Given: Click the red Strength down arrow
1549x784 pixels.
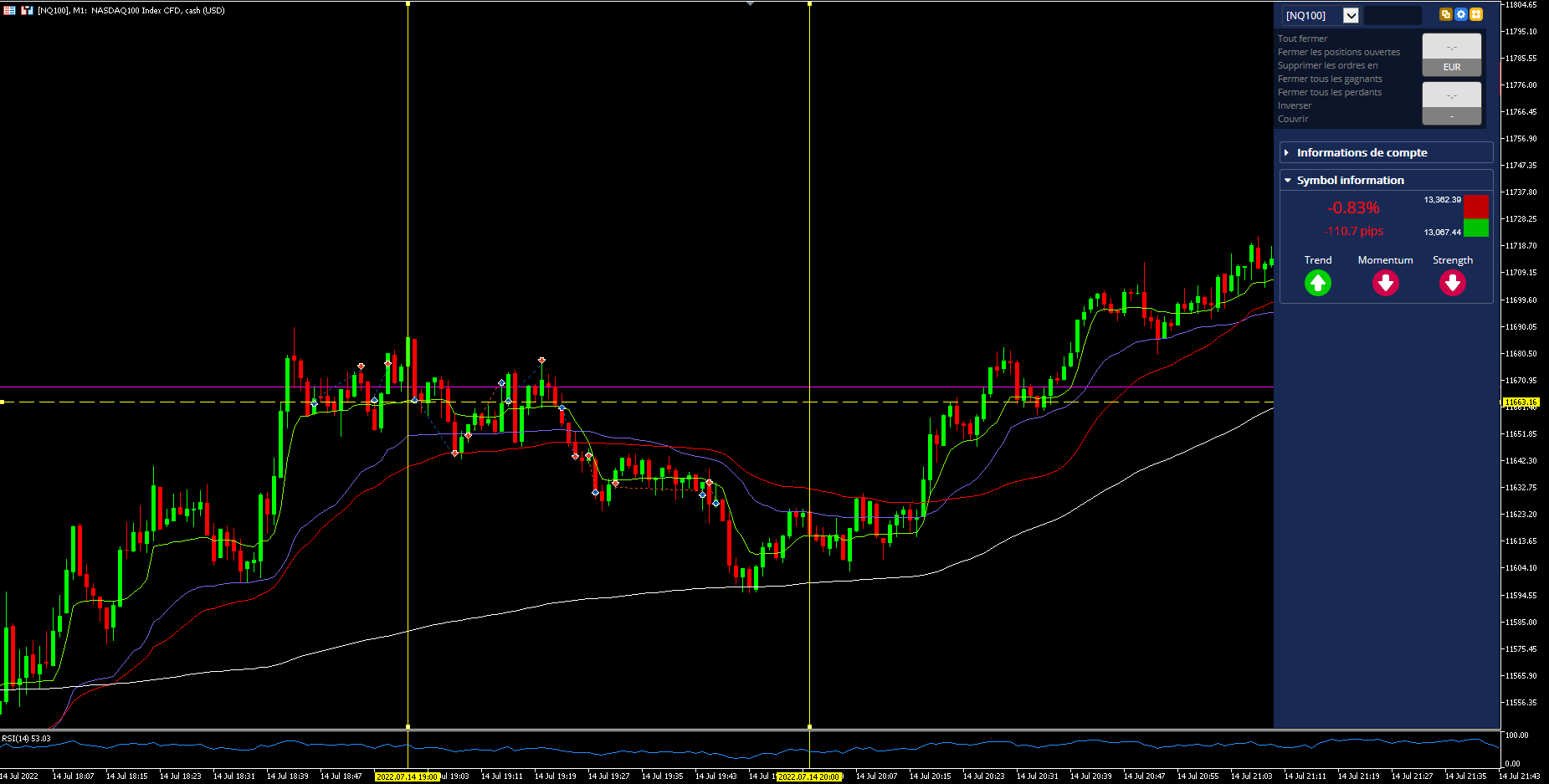Looking at the screenshot, I should tap(1453, 284).
